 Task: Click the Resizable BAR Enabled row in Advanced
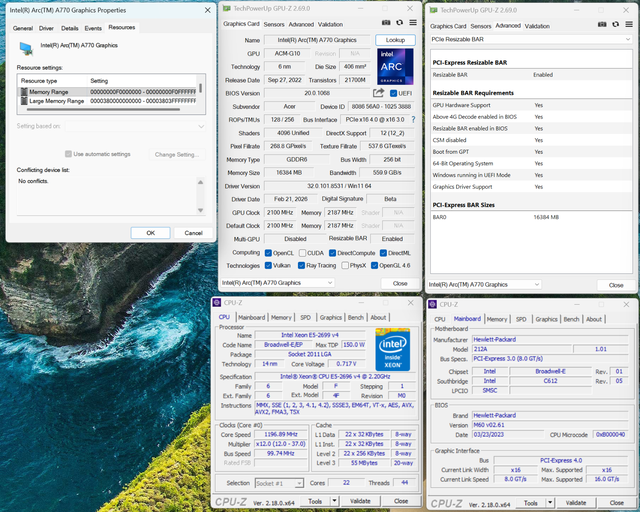[531, 75]
